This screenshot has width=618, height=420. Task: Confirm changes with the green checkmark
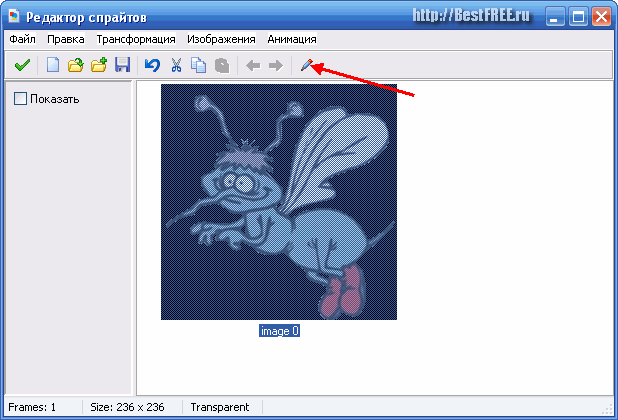(22, 65)
